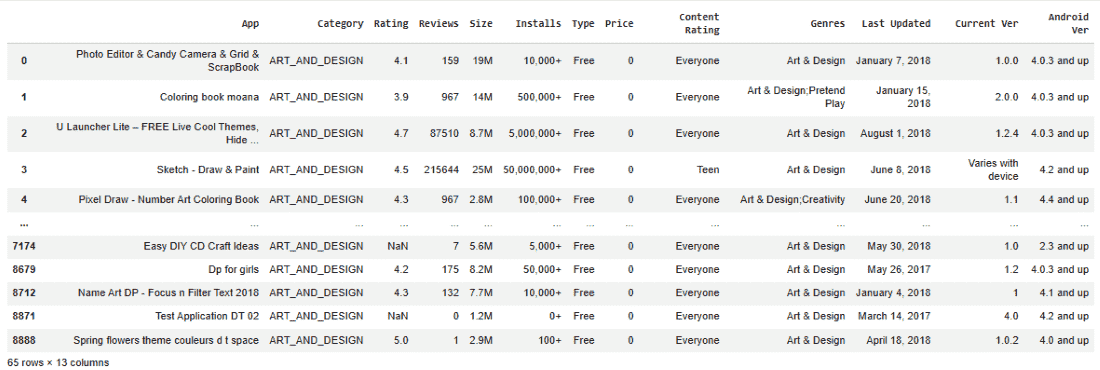Viewport: 1100px width, 370px height.
Task: Click the installs value 5,000,000+
Action: click(x=535, y=133)
